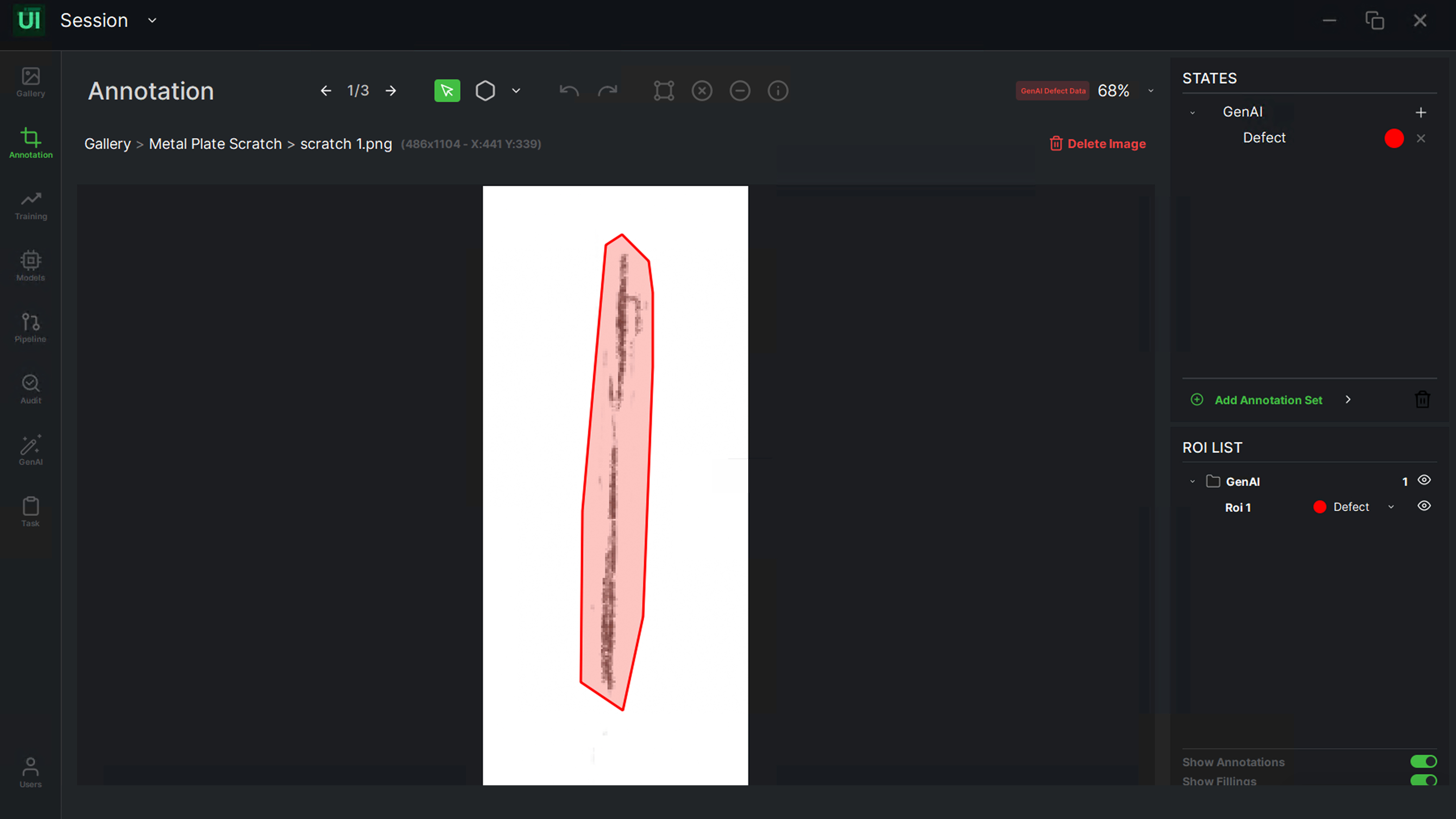Go to the Pipeline section in sidebar
The height and width of the screenshot is (819, 1456).
click(30, 328)
